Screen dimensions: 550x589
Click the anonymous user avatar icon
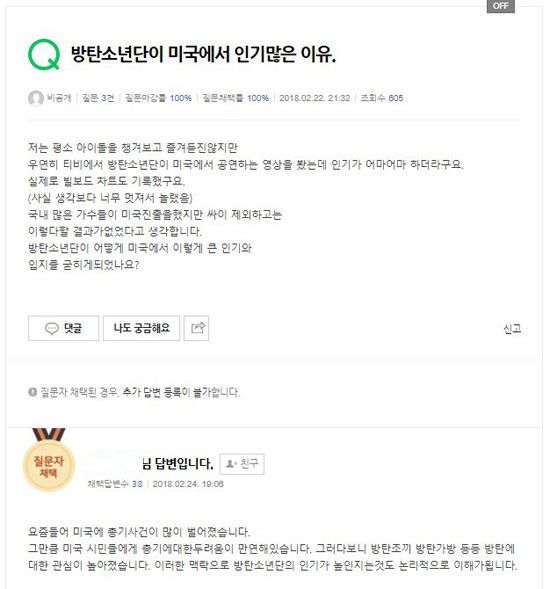[x=36, y=98]
